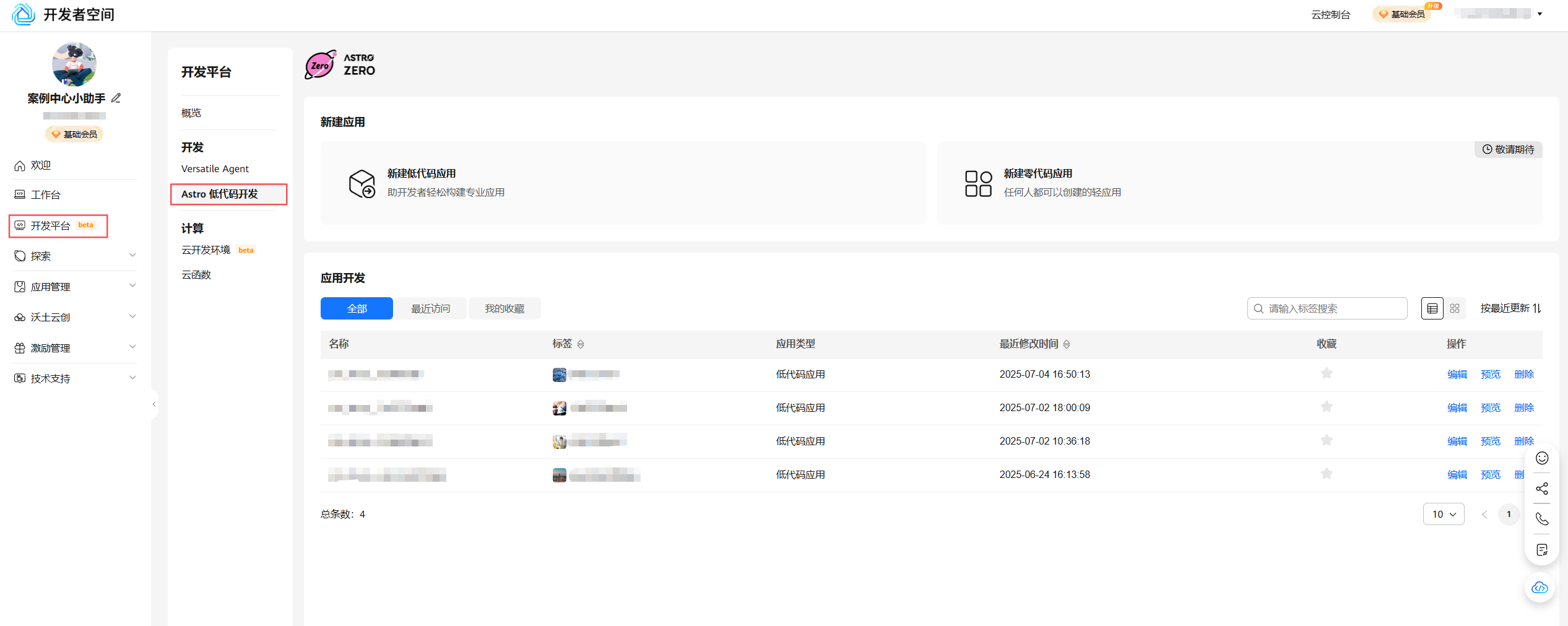Click the share icon in floating toolbar
This screenshot has height=626, width=1568.
coord(1541,489)
